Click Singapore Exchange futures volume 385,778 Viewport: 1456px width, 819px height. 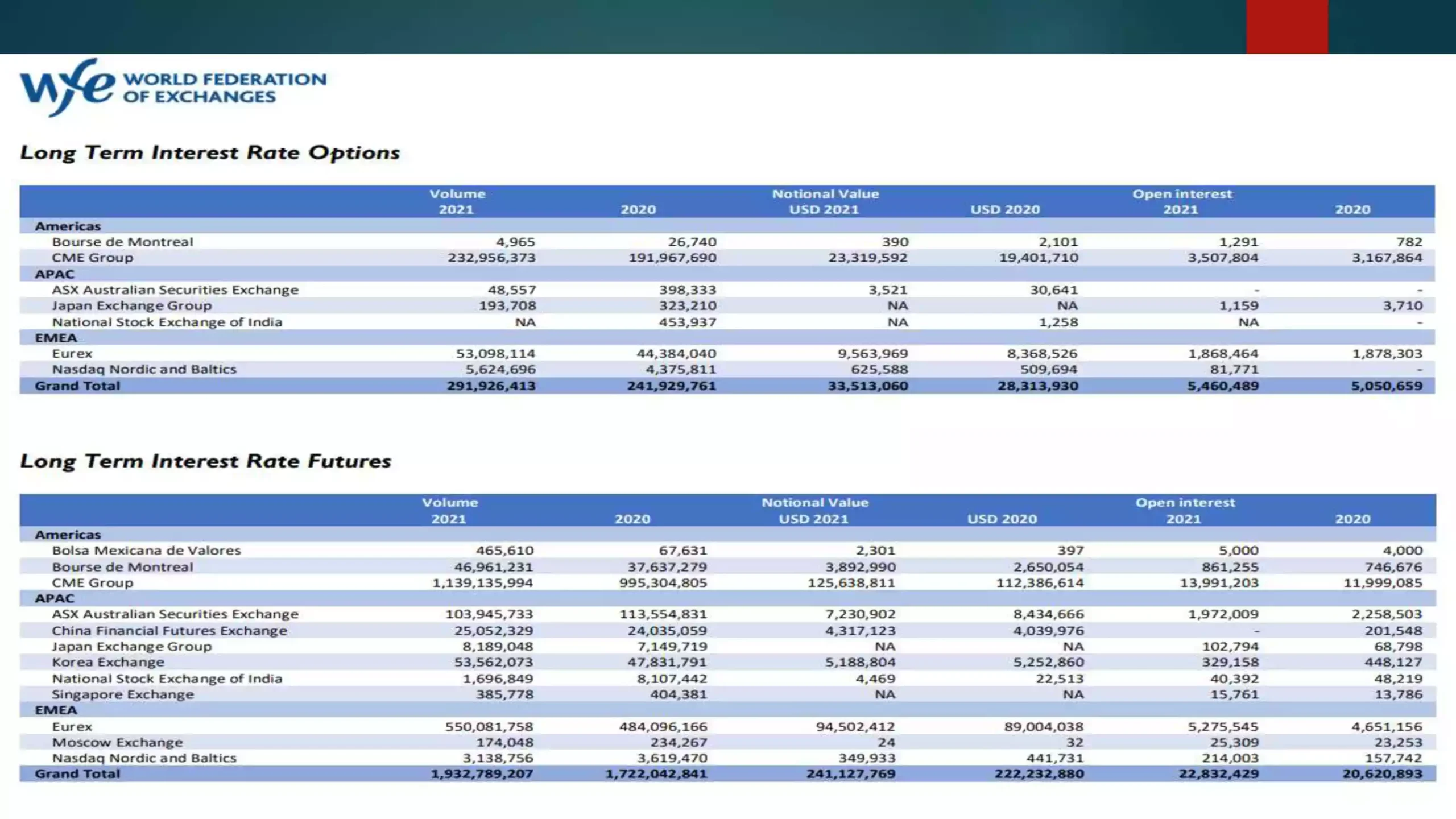504,695
